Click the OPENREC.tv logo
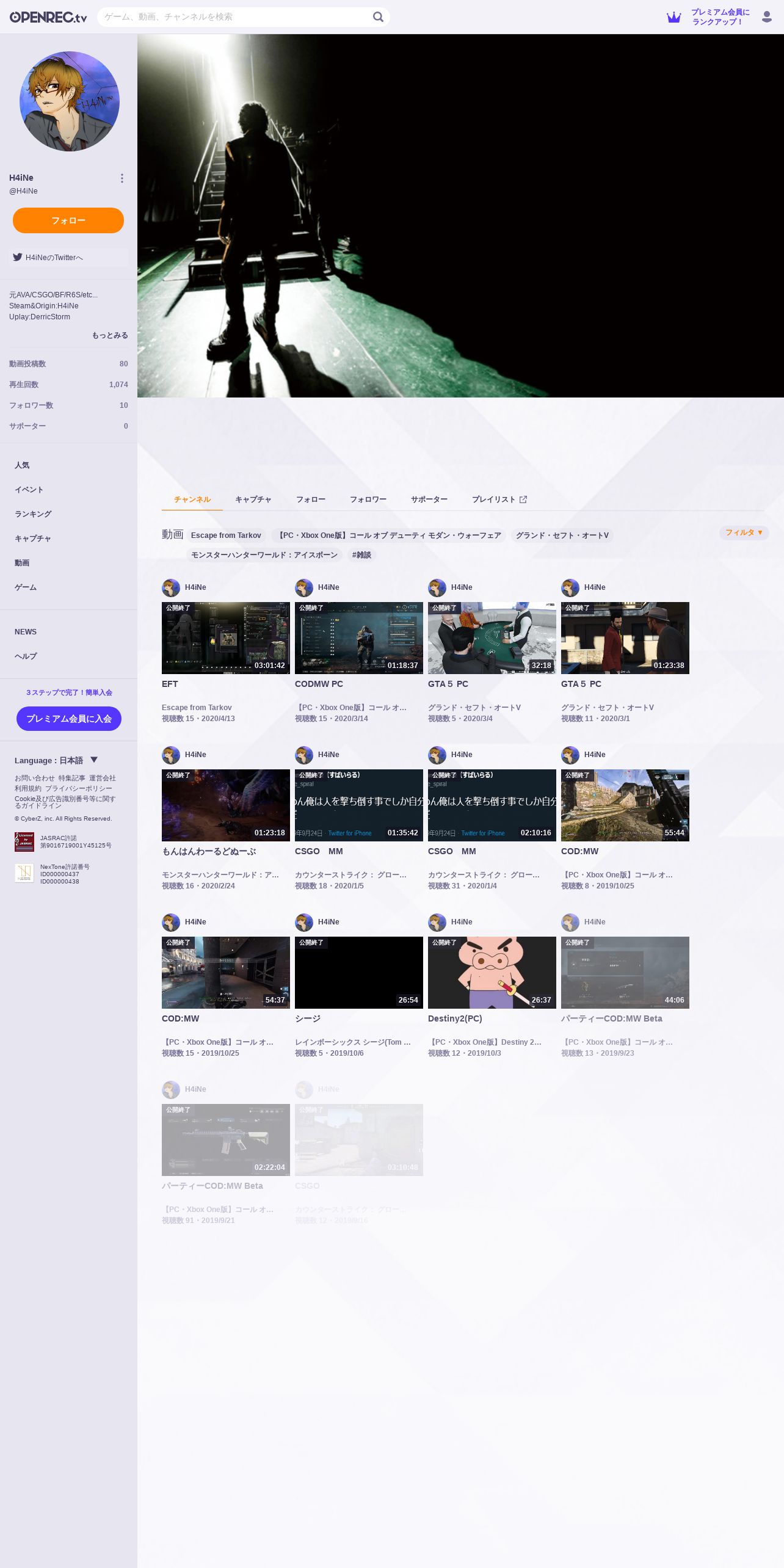Image resolution: width=784 pixels, height=1568 pixels. [48, 17]
